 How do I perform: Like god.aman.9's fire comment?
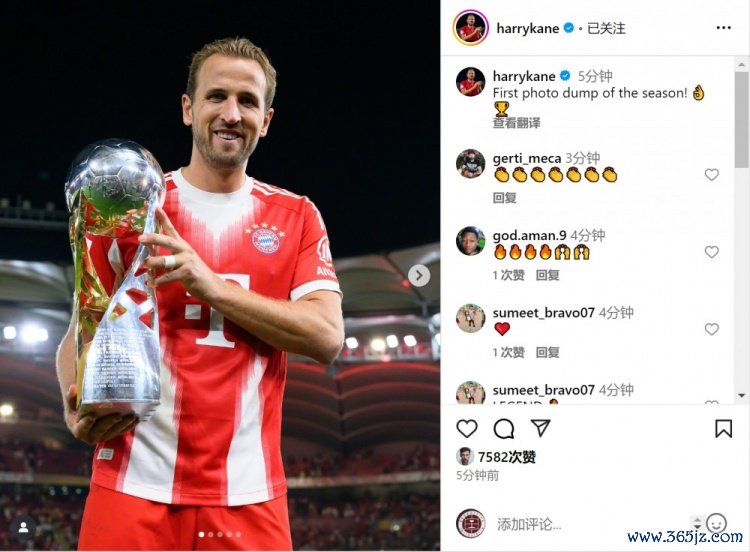coord(712,252)
